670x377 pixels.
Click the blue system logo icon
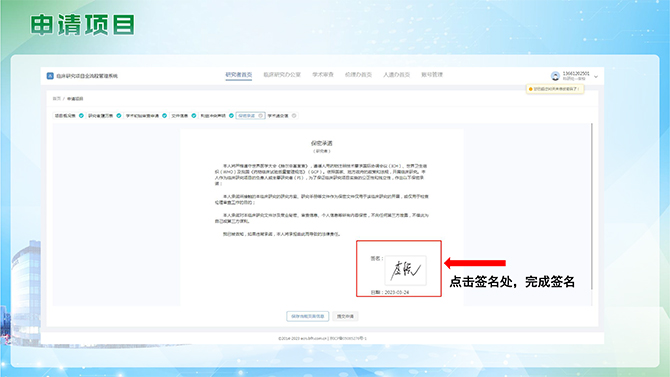point(50,76)
